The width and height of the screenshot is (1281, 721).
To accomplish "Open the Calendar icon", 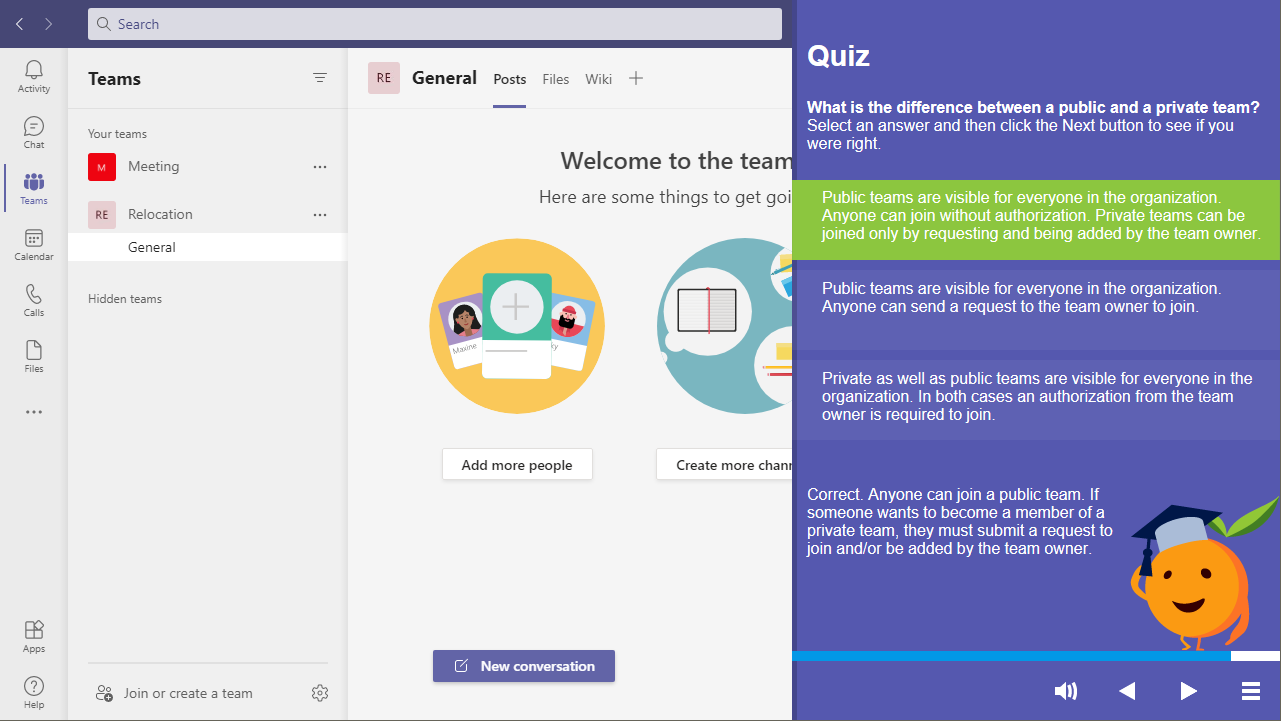I will 34,244.
